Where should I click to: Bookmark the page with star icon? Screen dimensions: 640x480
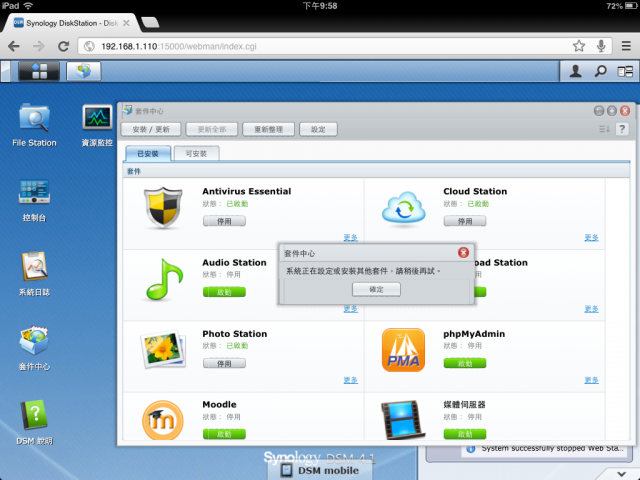tap(579, 46)
